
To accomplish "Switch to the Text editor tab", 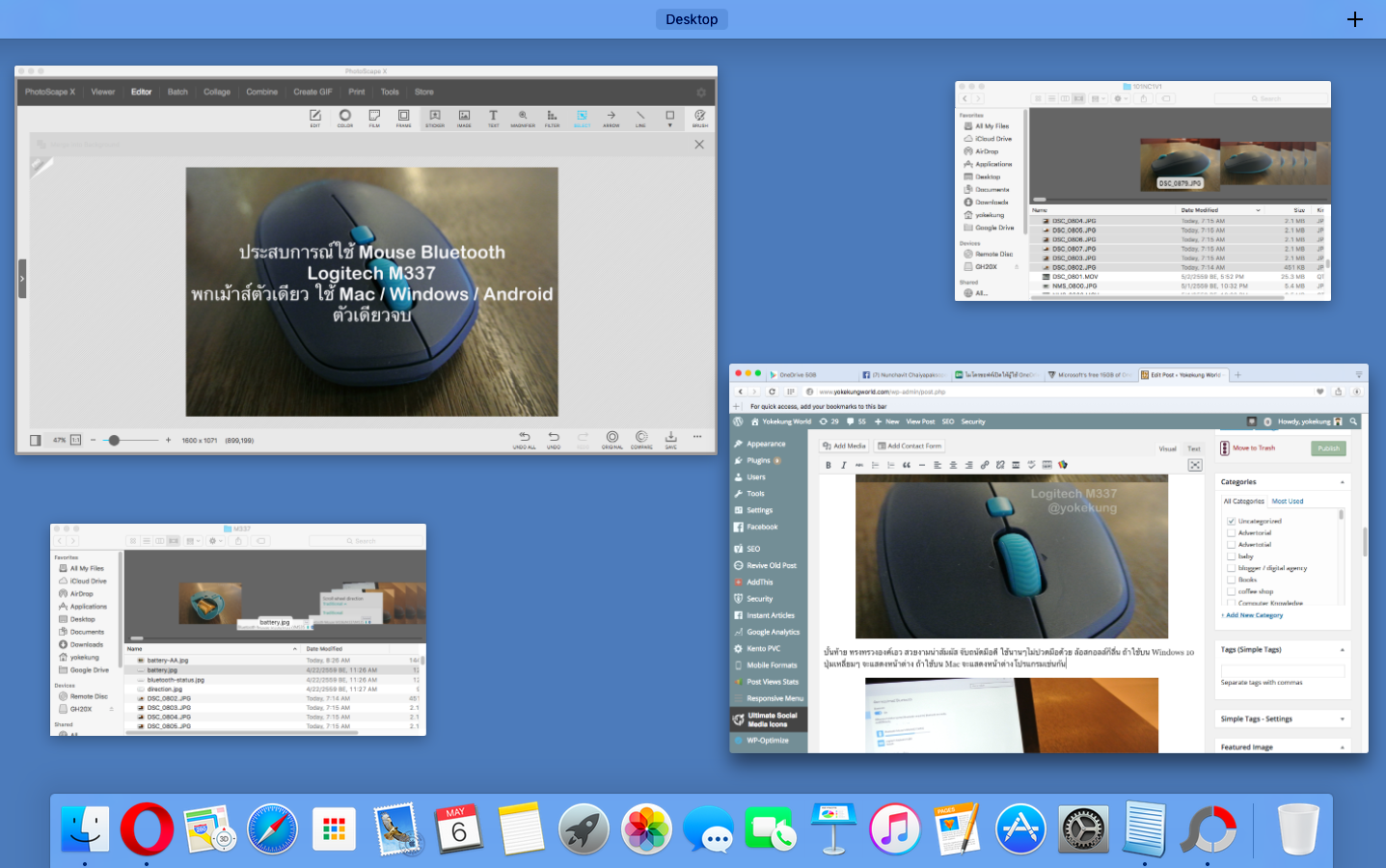I will click(1194, 448).
